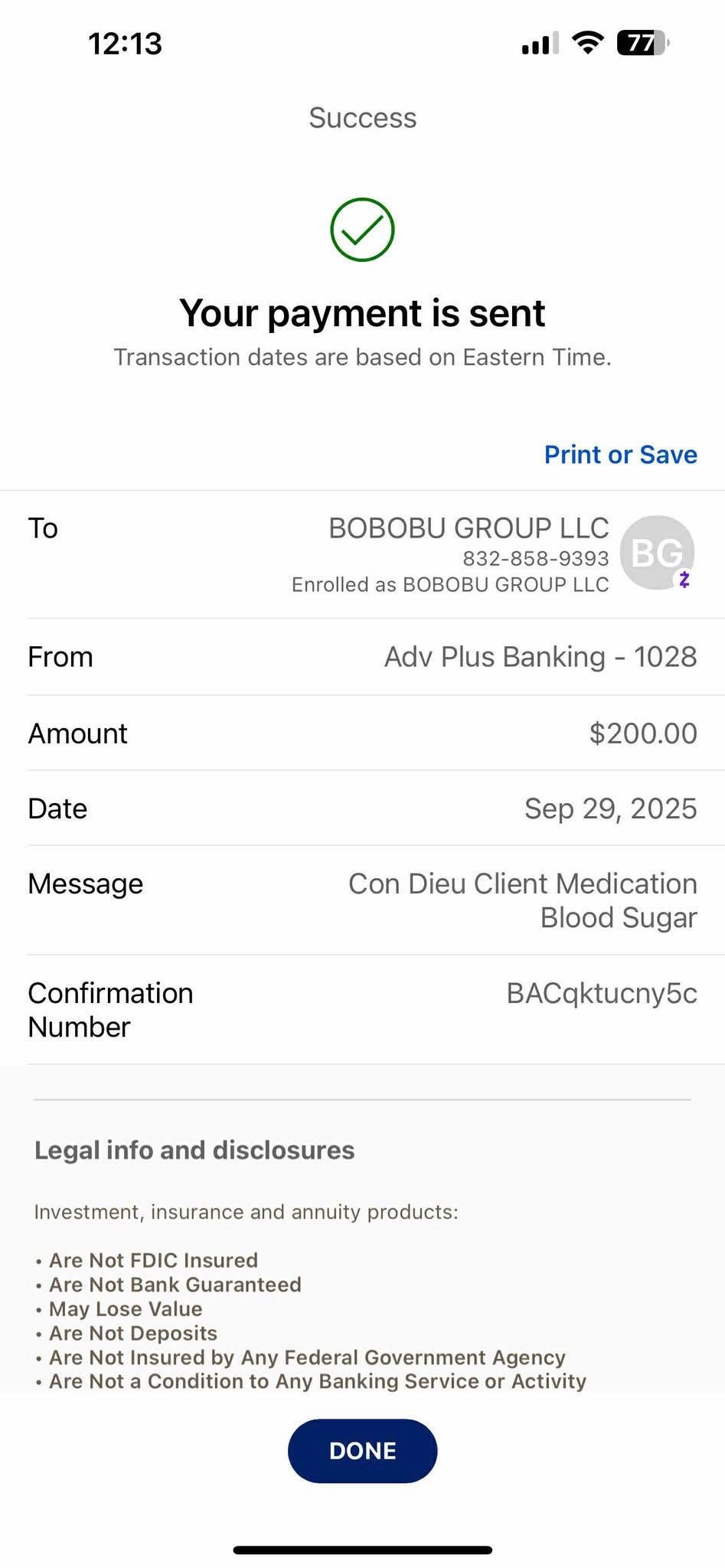Tap the Adv Plus Banking - 1028 account
725x1568 pixels.
540,657
